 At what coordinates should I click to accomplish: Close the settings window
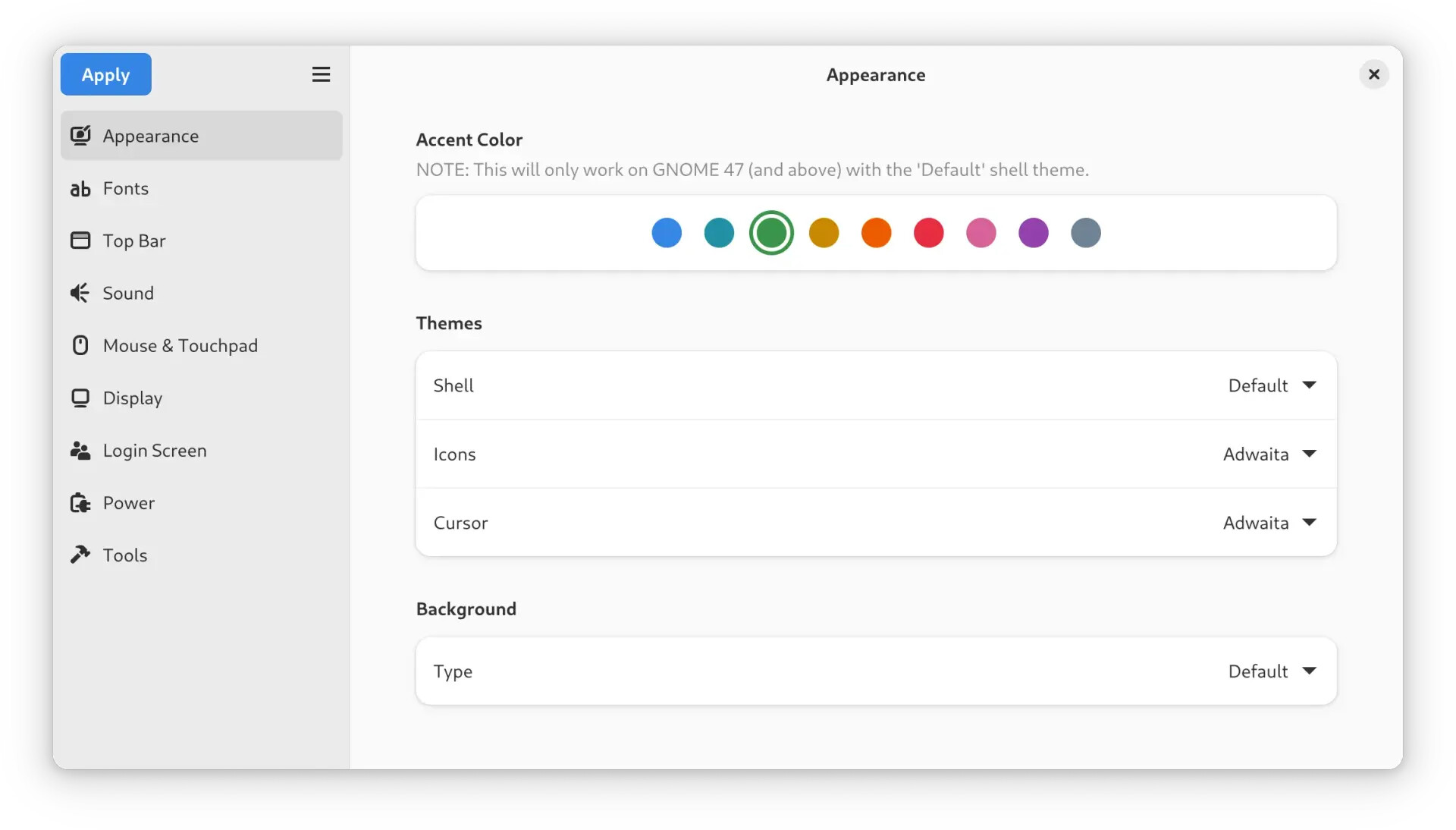[x=1373, y=74]
